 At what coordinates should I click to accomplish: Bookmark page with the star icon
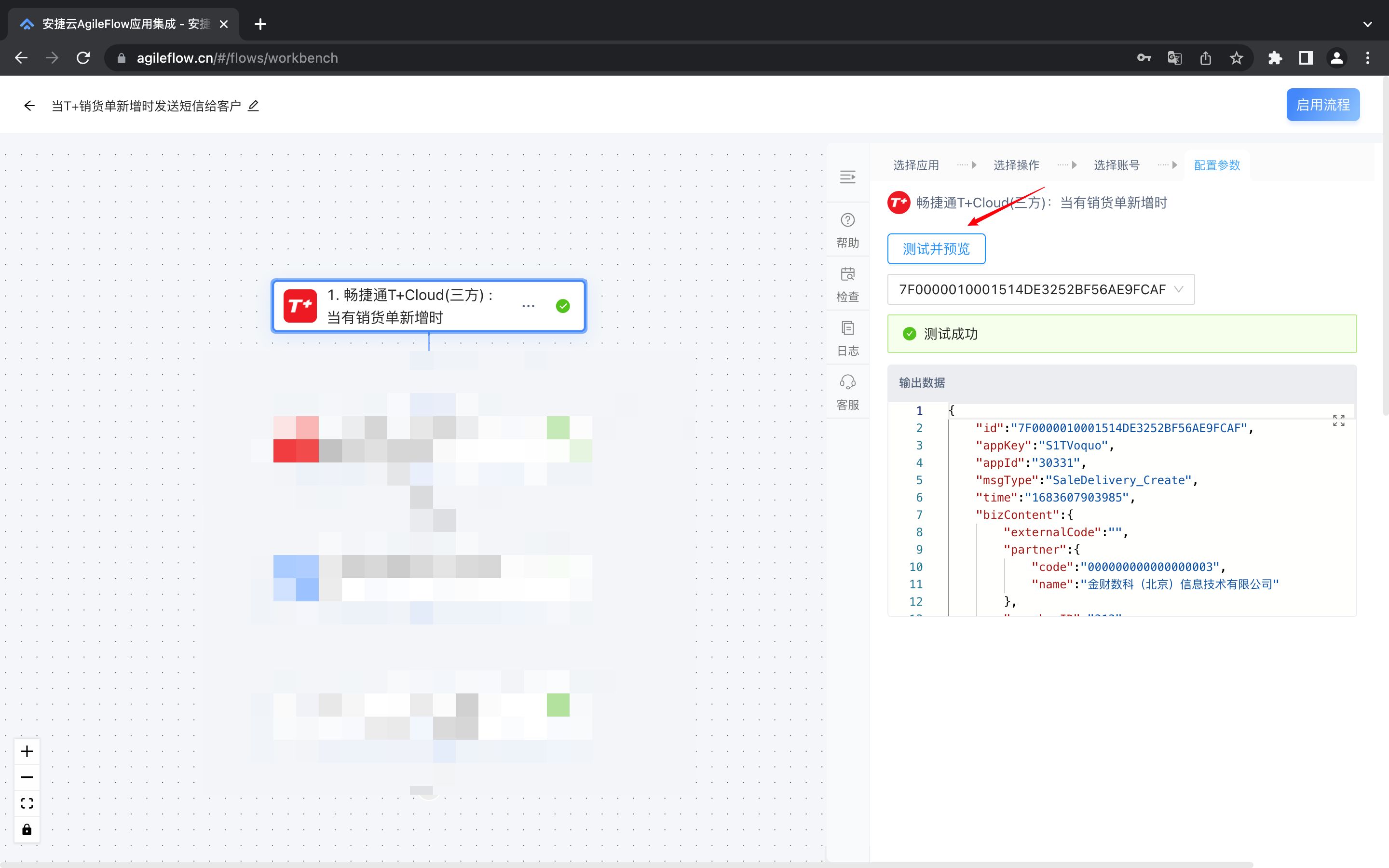coord(1236,58)
